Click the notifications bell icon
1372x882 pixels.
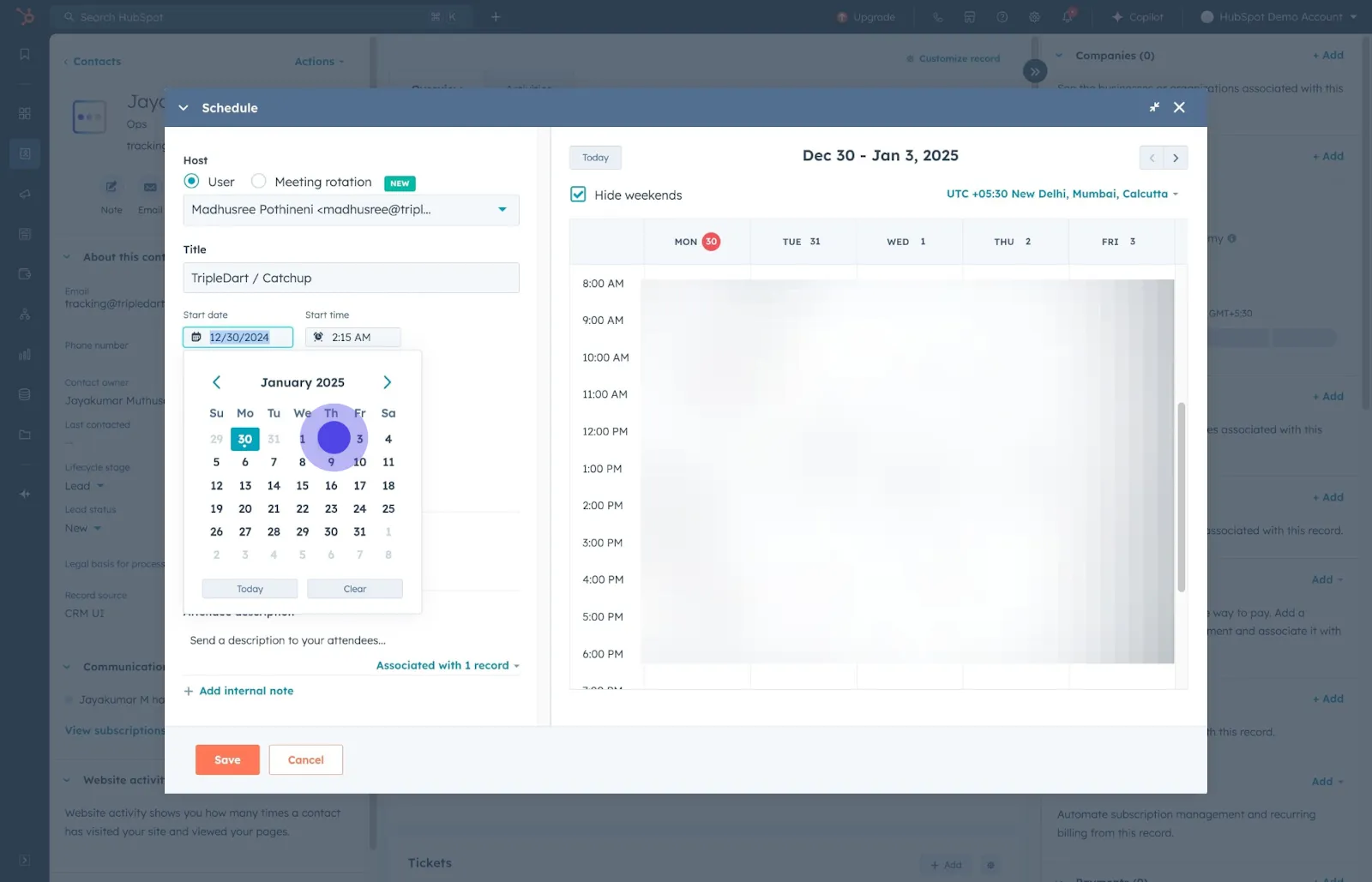coord(1068,16)
